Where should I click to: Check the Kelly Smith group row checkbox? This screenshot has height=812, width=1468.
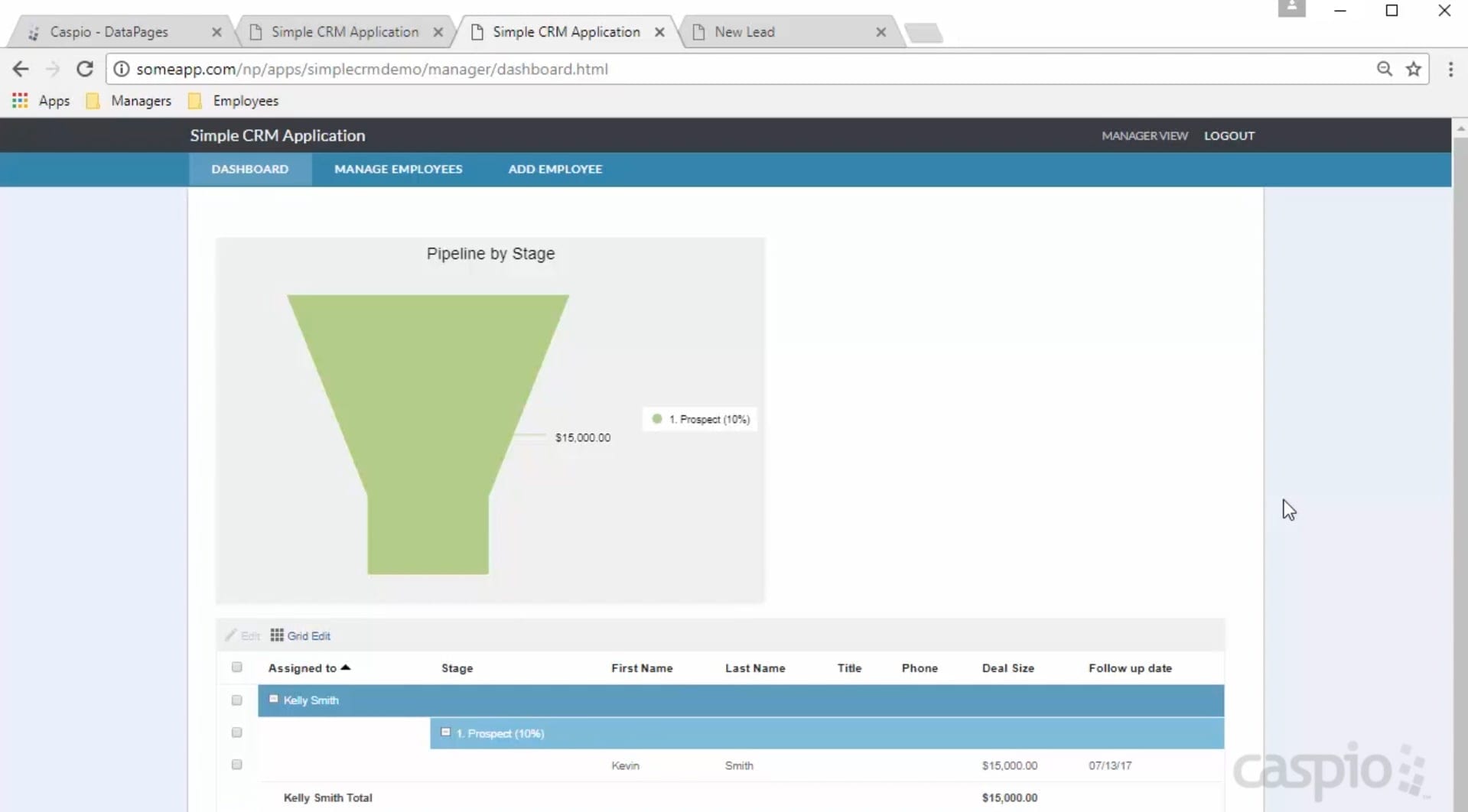tap(237, 700)
